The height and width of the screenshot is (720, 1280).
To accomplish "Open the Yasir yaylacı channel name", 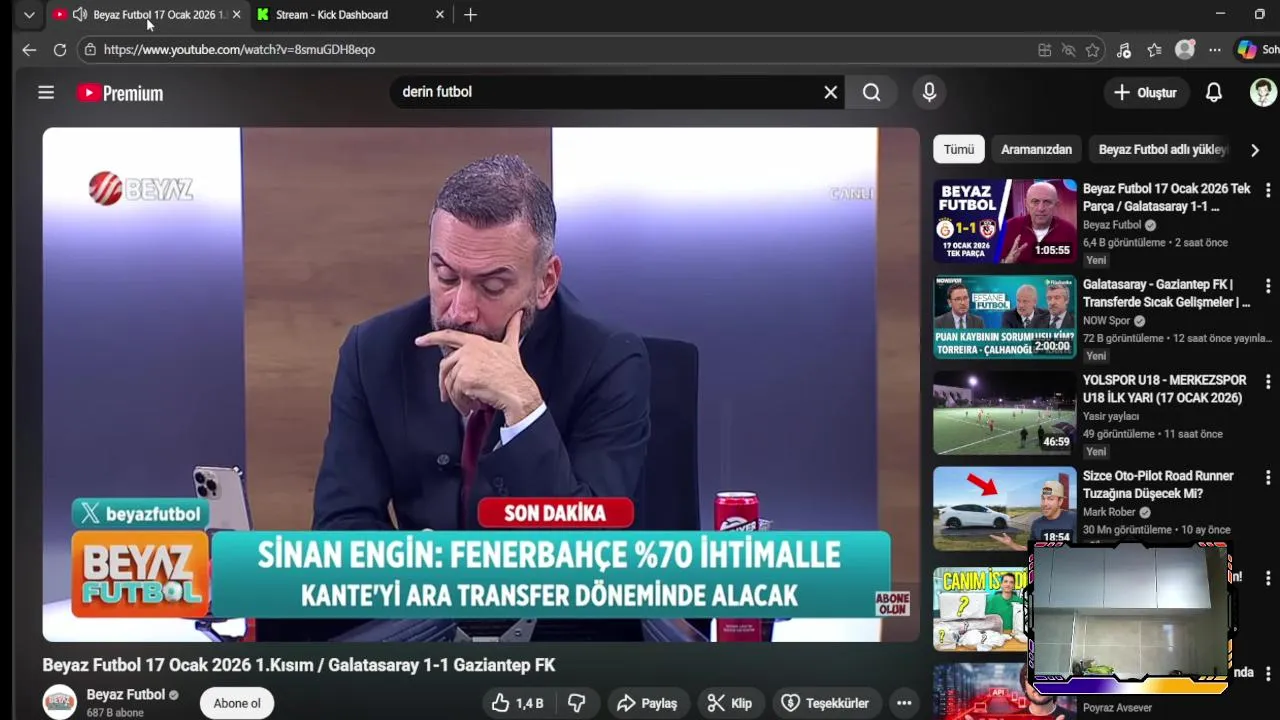I will pos(1111,416).
